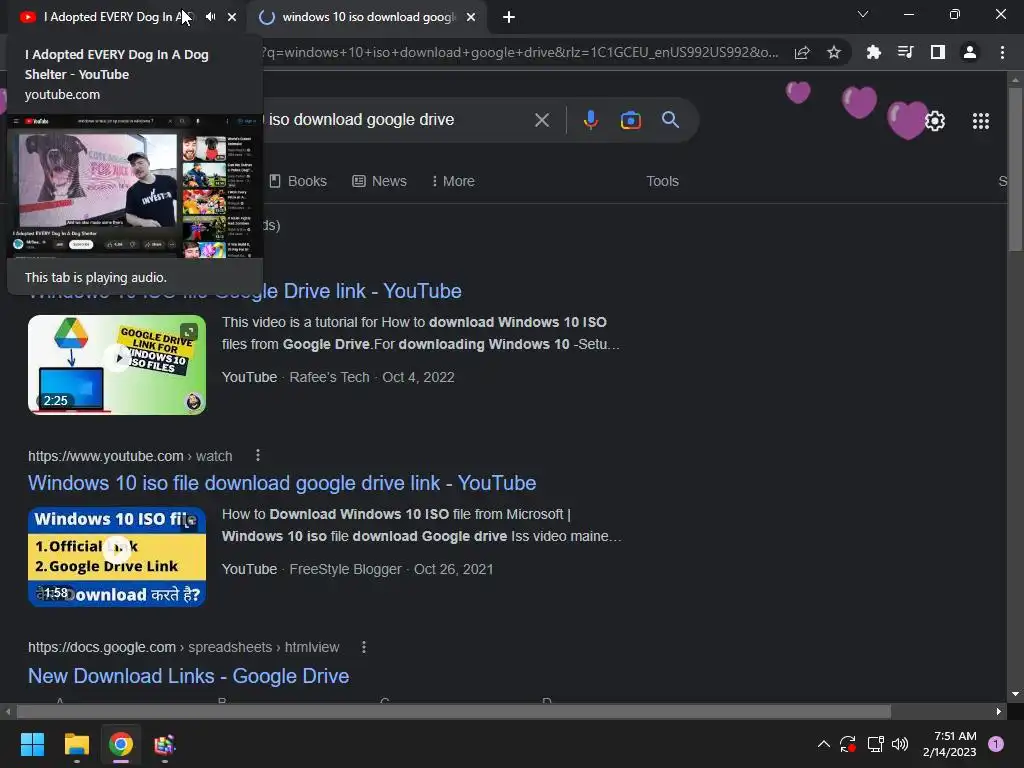Open the tab search dropdown chevron
Viewport: 1024px width, 768px height.
pos(863,14)
